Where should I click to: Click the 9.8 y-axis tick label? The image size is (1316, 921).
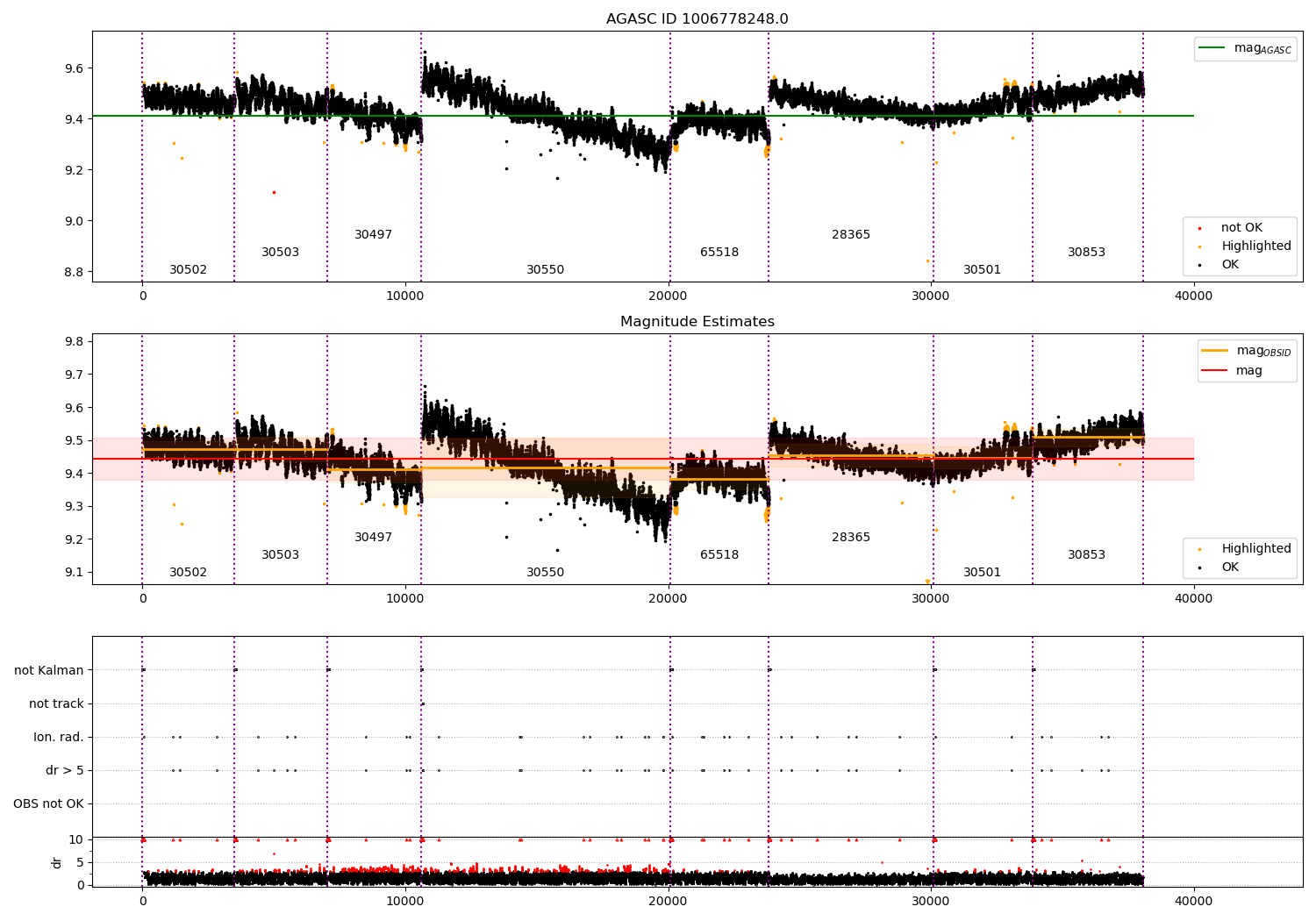click(x=74, y=342)
